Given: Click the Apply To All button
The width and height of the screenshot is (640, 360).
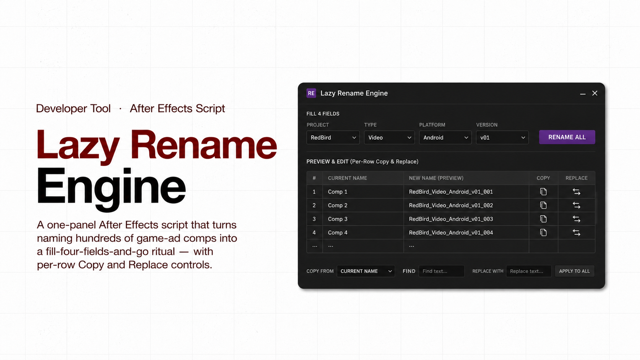Looking at the screenshot, I should (574, 271).
